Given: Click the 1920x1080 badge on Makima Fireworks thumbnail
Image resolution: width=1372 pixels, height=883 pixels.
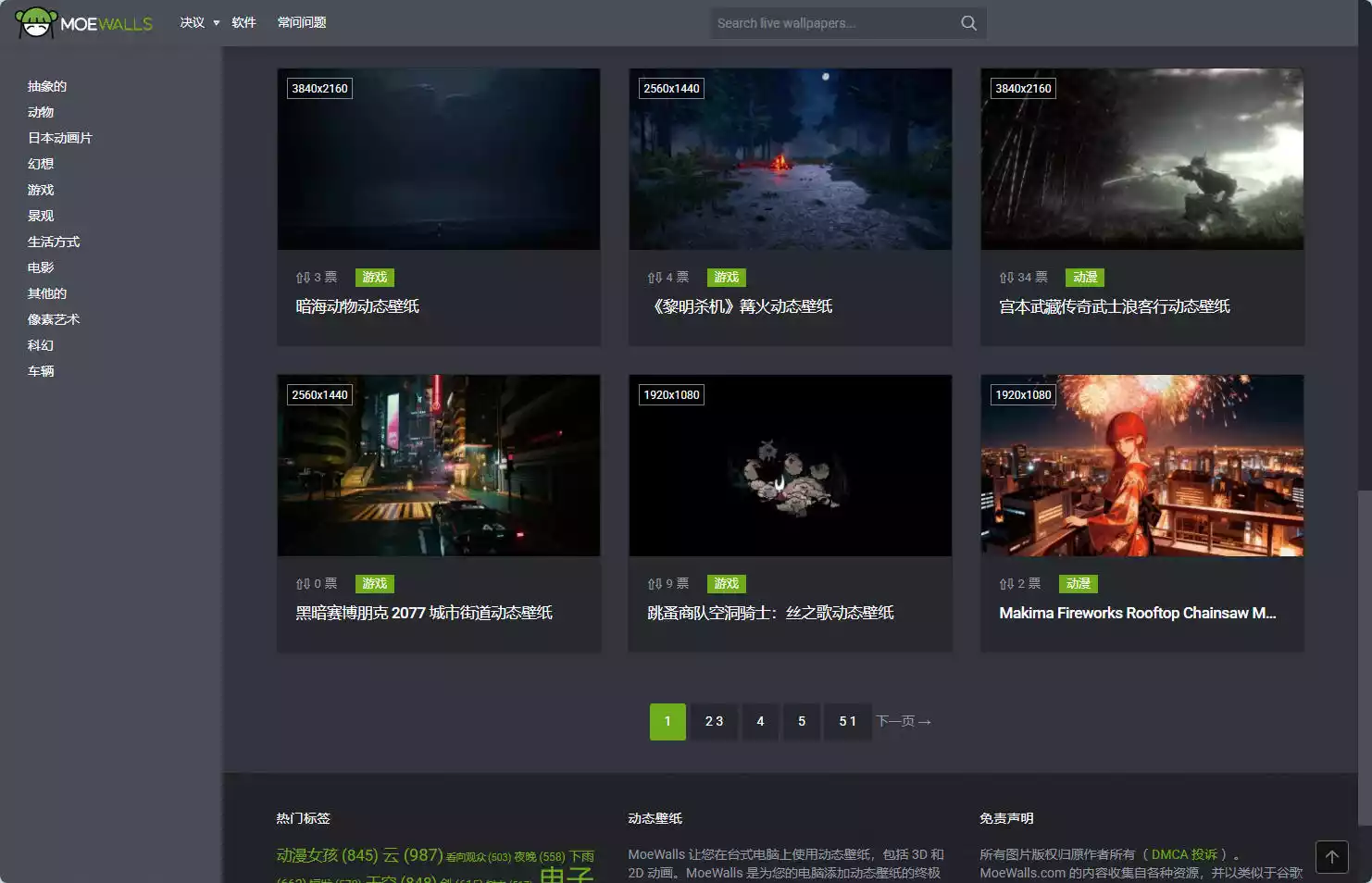Looking at the screenshot, I should pyautogui.click(x=1023, y=395).
